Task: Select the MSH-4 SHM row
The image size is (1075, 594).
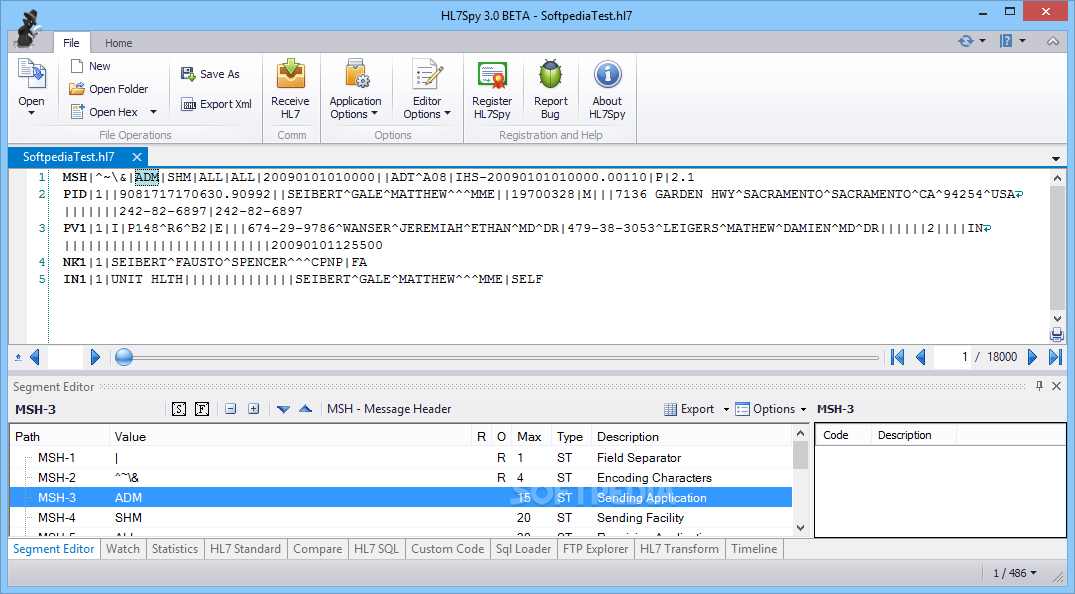Action: point(401,517)
